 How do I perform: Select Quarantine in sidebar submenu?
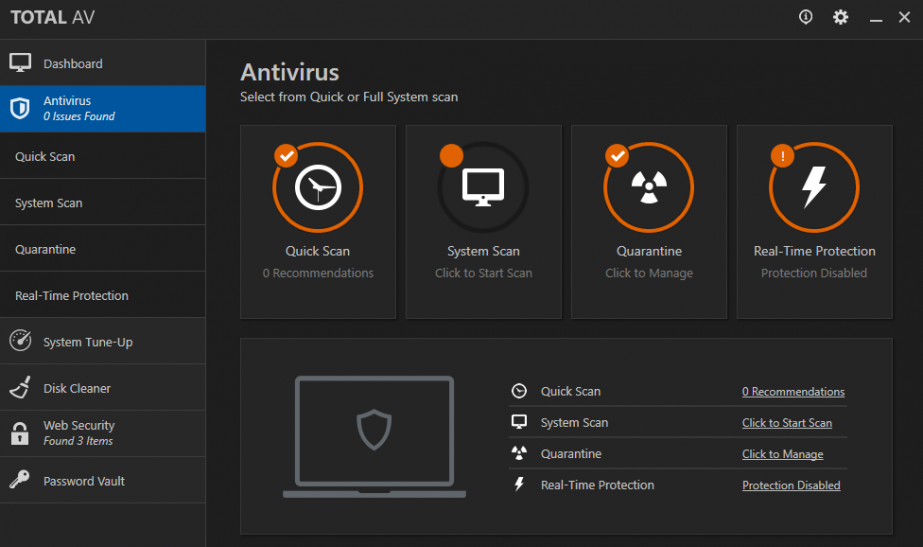coord(45,250)
